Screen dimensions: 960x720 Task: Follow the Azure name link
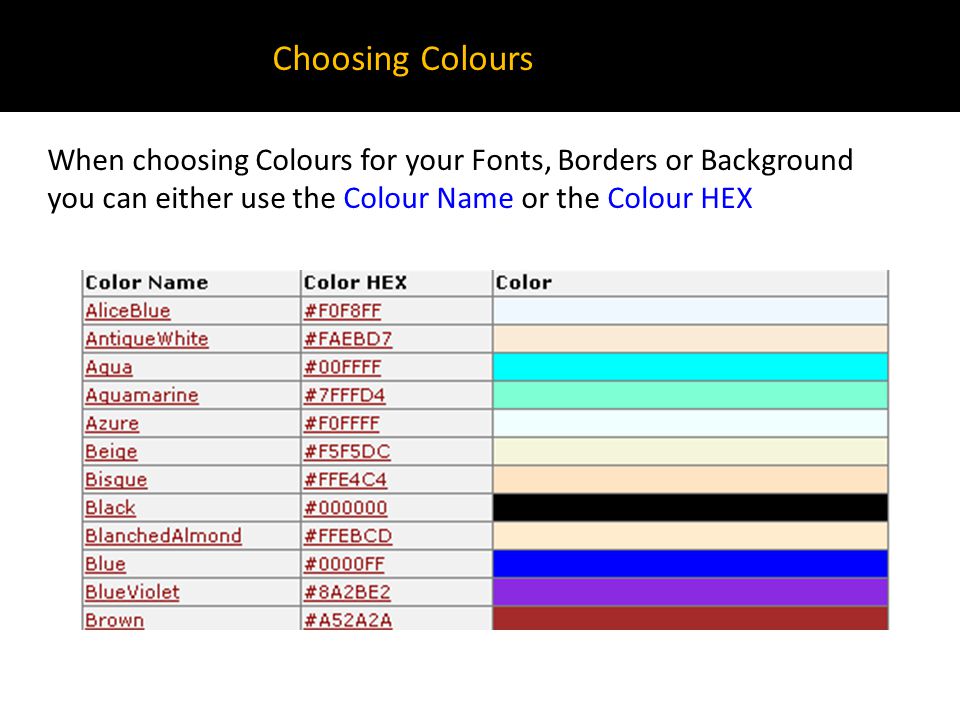pos(112,424)
